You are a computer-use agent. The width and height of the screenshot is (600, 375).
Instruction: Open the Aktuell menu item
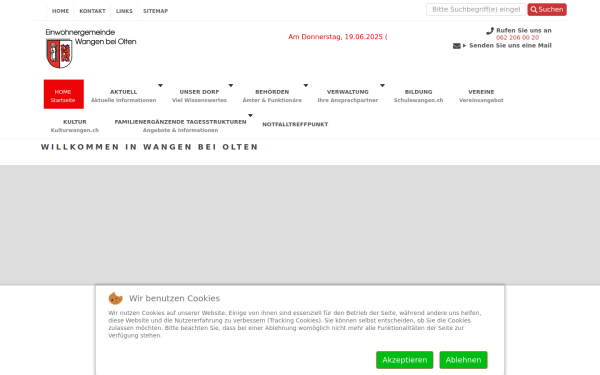point(124,96)
